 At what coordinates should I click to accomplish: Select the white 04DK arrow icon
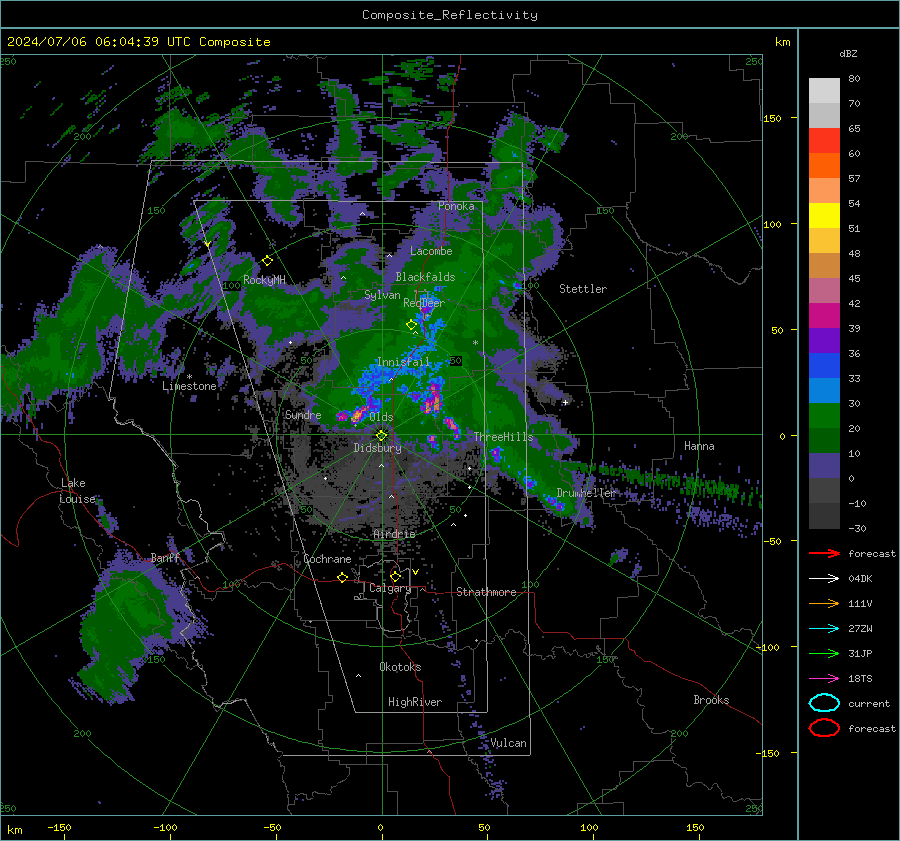(824, 579)
